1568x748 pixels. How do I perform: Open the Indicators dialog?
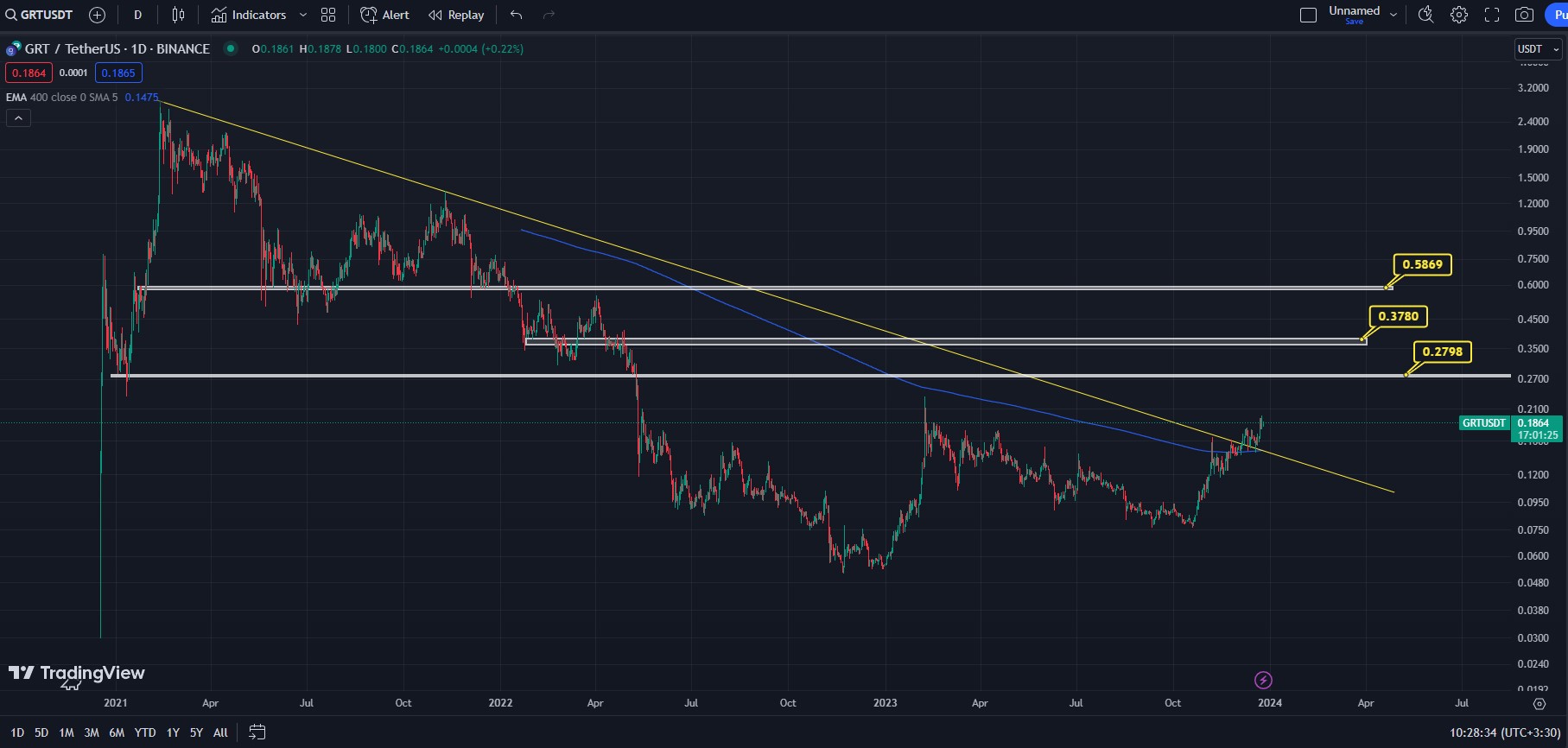249,15
